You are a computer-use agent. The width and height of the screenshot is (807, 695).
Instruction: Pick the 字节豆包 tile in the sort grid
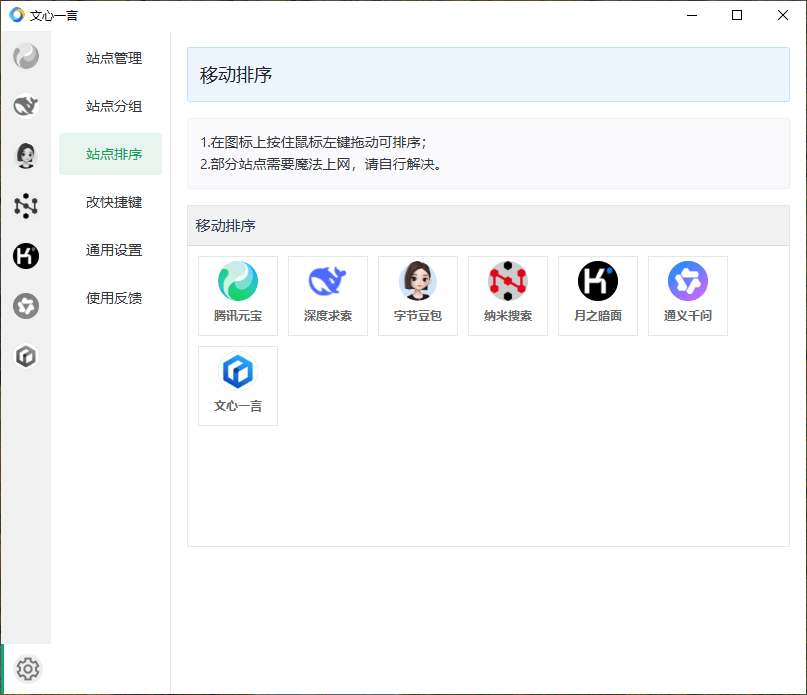[418, 296]
